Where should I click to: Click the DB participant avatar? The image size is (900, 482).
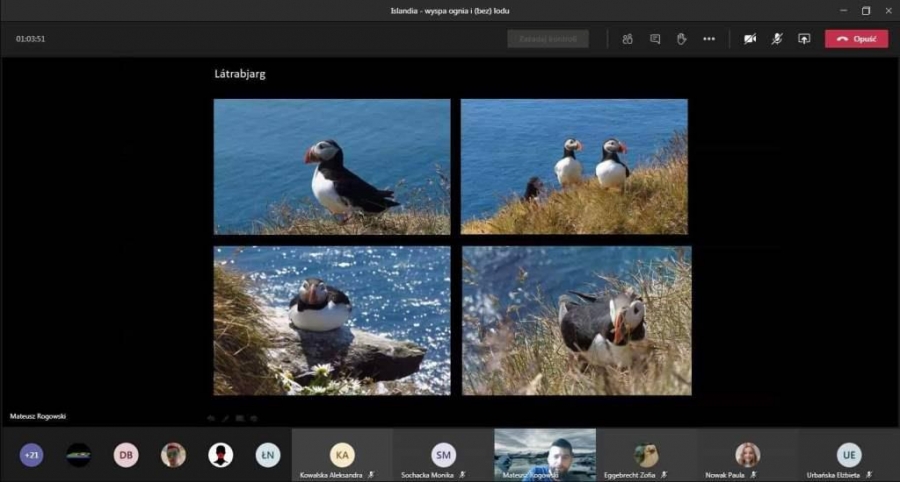pyautogui.click(x=126, y=455)
